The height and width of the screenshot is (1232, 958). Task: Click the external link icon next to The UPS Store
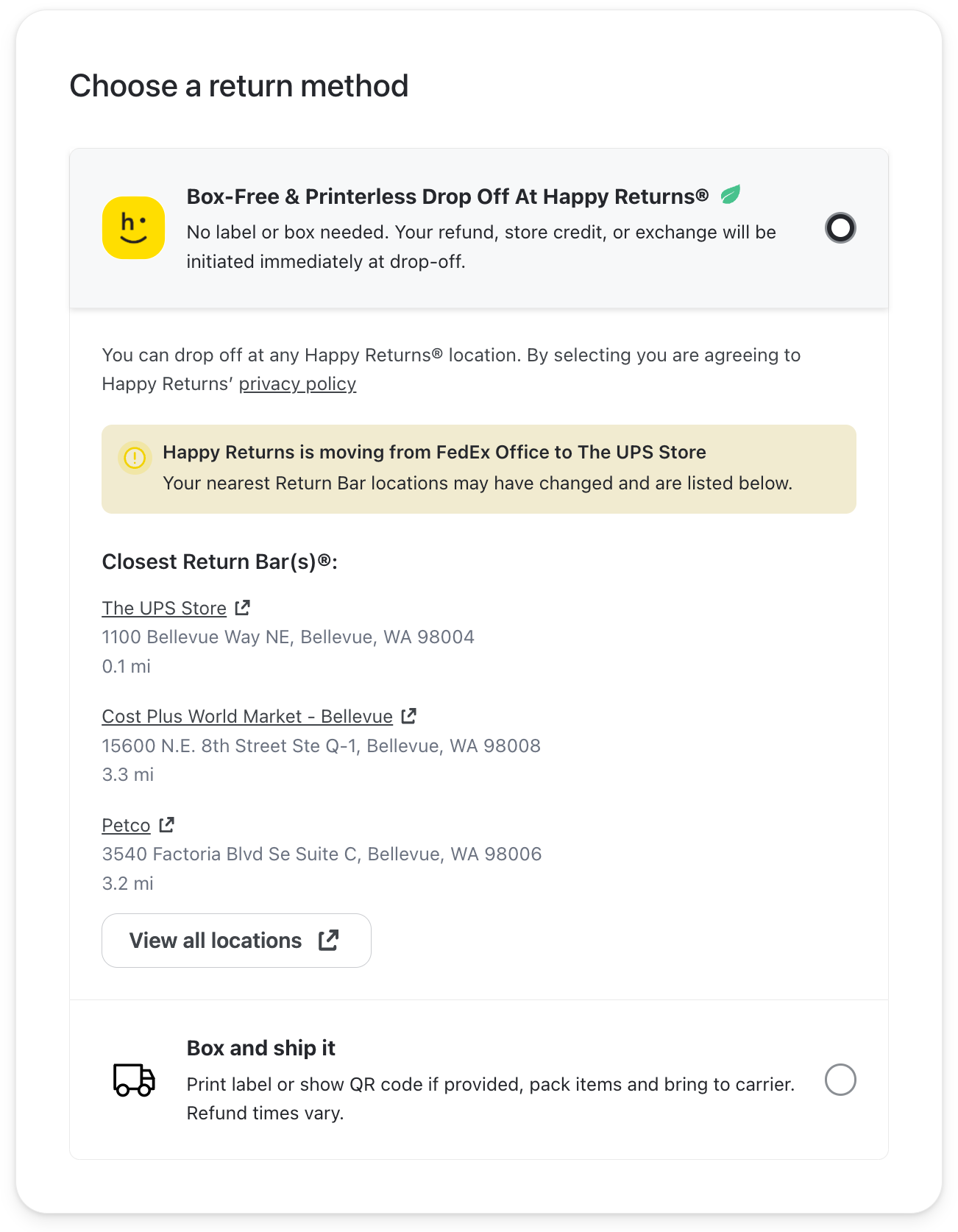[241, 607]
